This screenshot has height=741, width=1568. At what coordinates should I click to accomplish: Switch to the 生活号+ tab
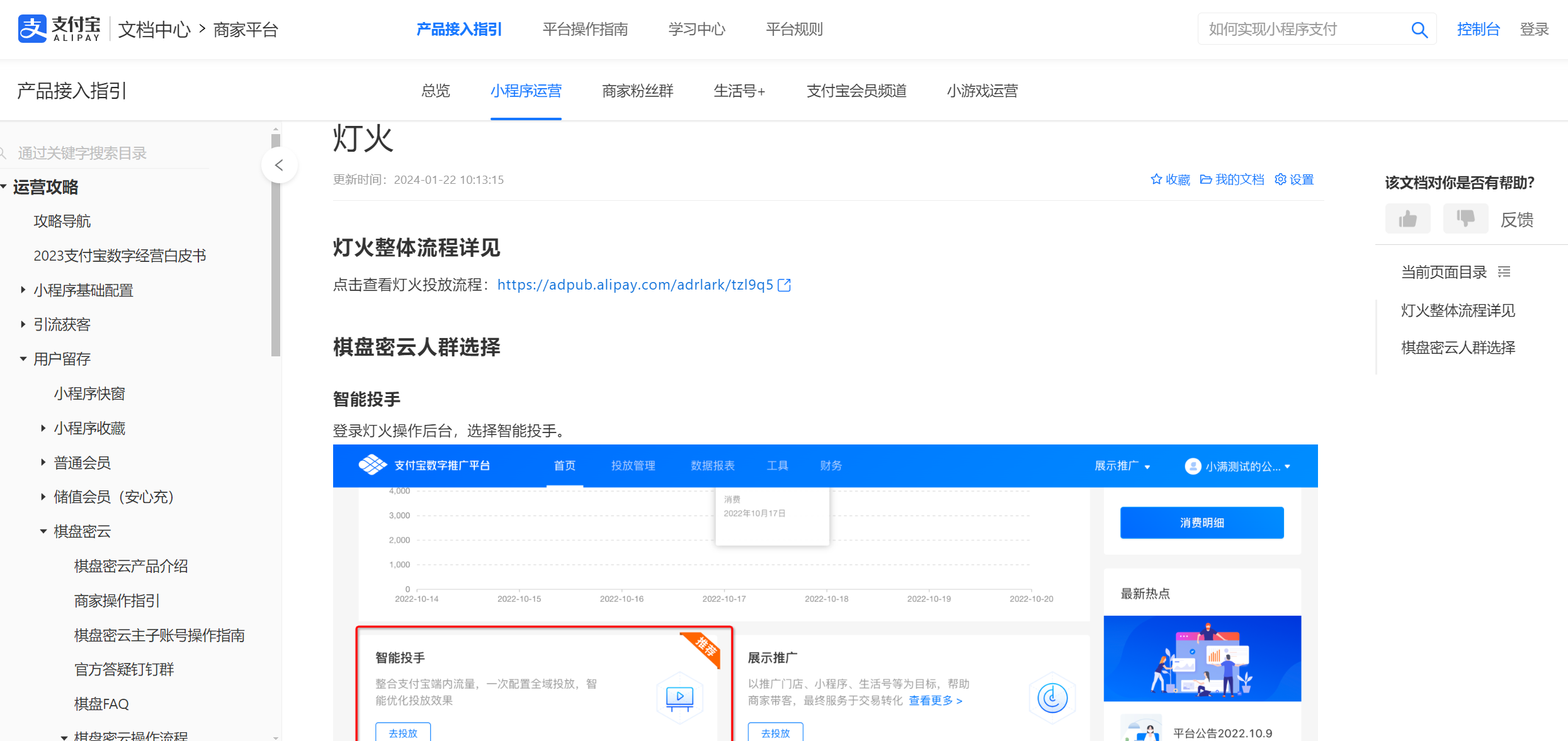pos(740,91)
